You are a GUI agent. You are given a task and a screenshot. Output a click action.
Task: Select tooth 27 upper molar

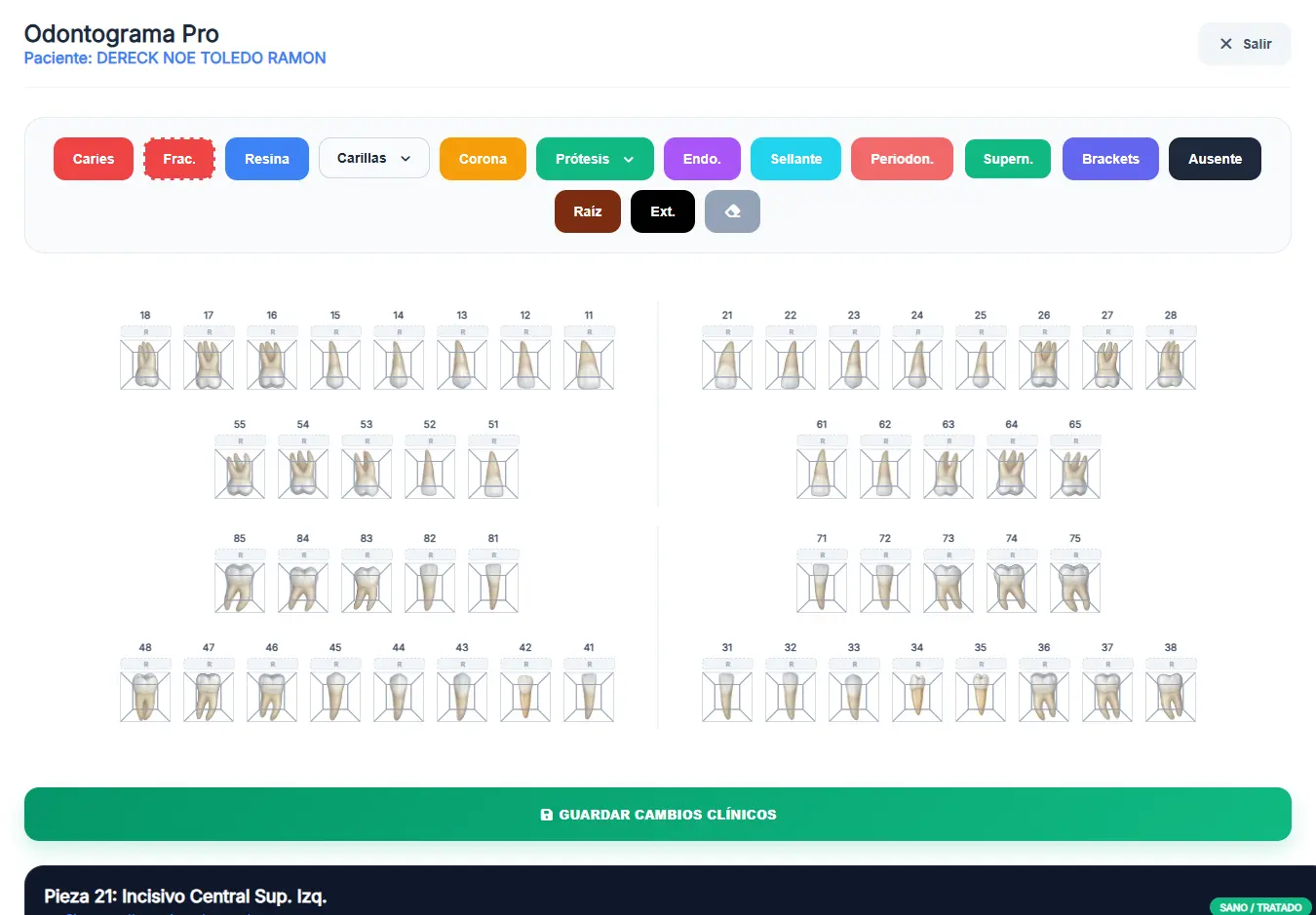click(1107, 364)
